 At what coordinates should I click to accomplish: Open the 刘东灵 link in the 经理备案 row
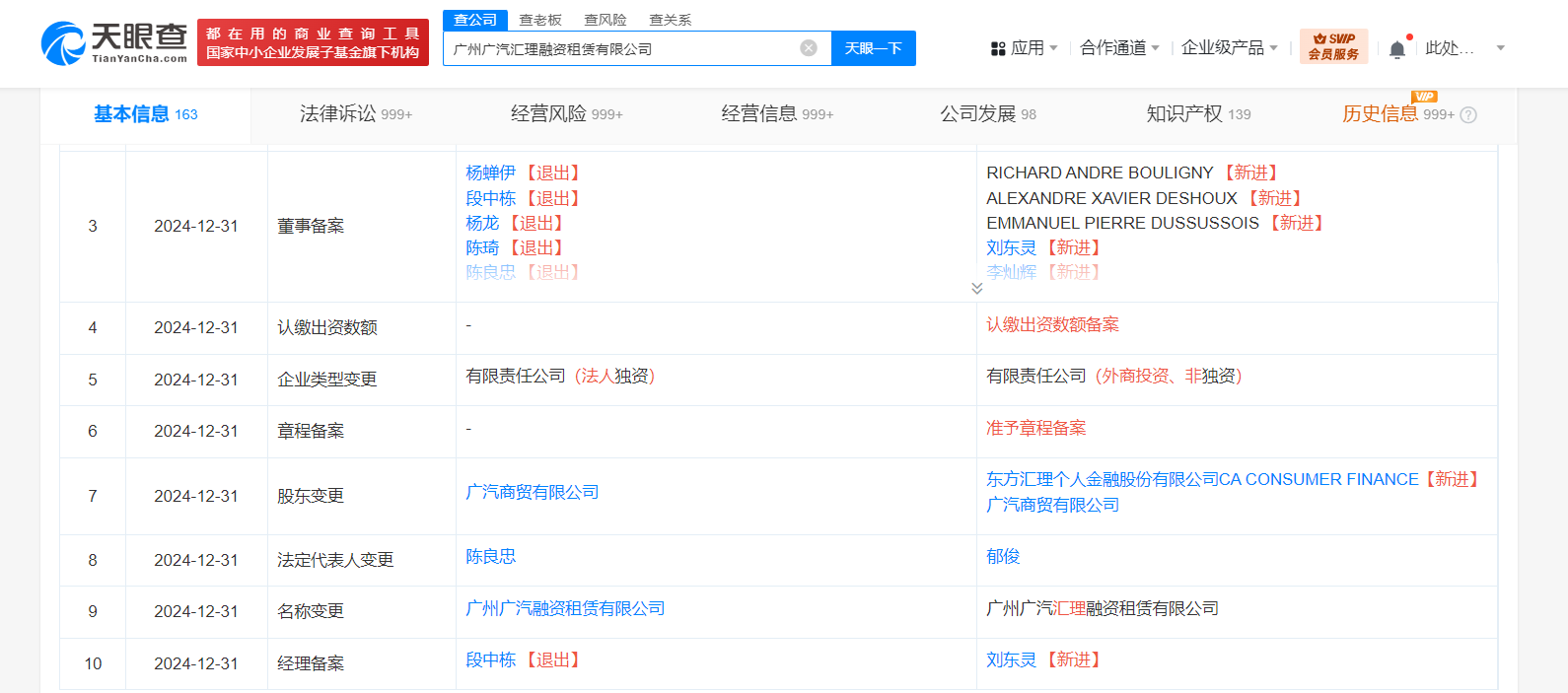[1012, 659]
